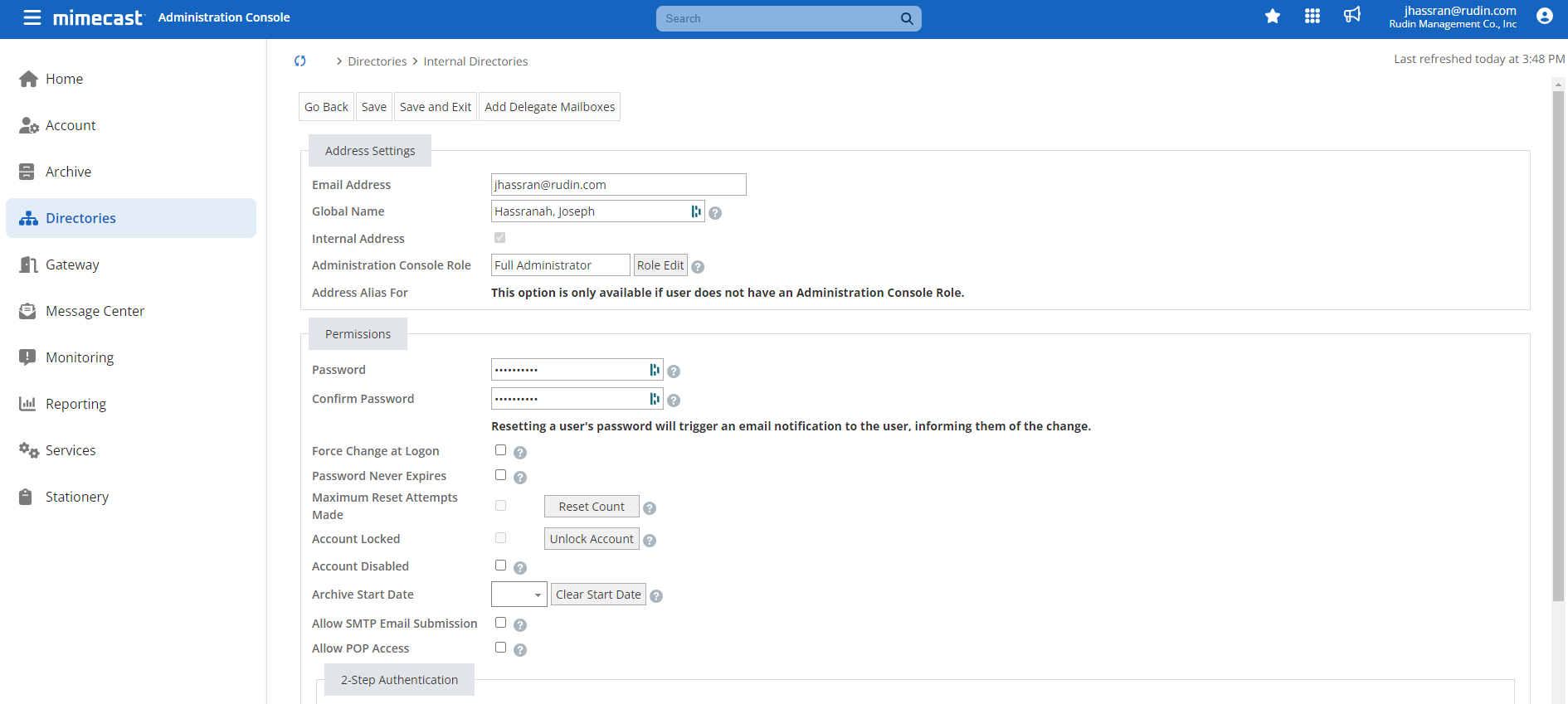Viewport: 1568px width, 704px height.
Task: Toggle Password Never Expires checkbox
Action: click(500, 475)
